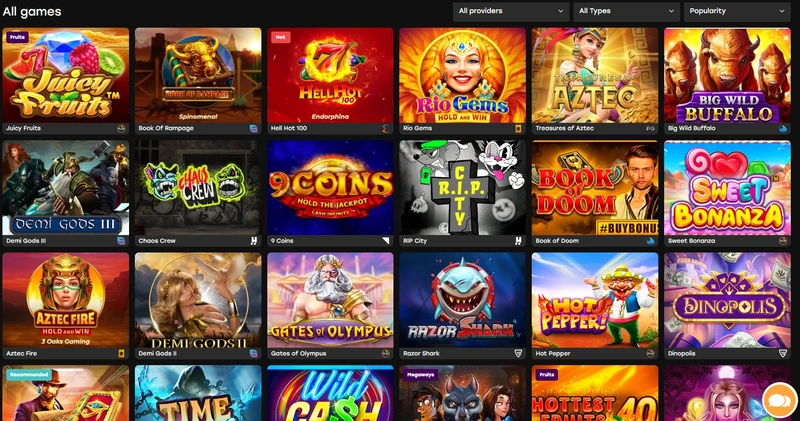
Task: Select the Fruits tag on Juicy Fruits
Action: pos(17,37)
